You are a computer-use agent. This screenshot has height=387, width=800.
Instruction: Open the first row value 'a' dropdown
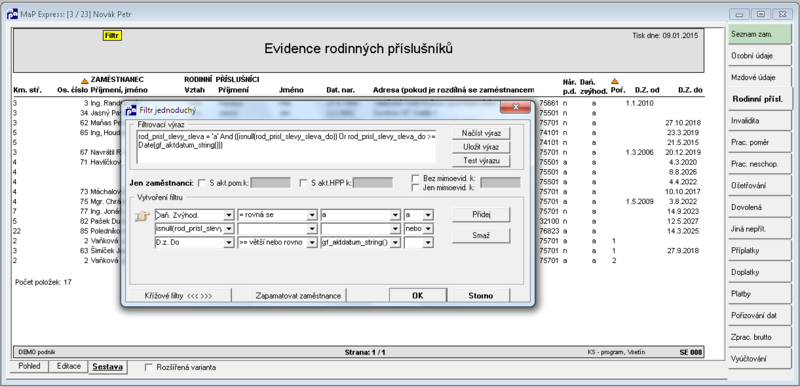click(x=394, y=216)
